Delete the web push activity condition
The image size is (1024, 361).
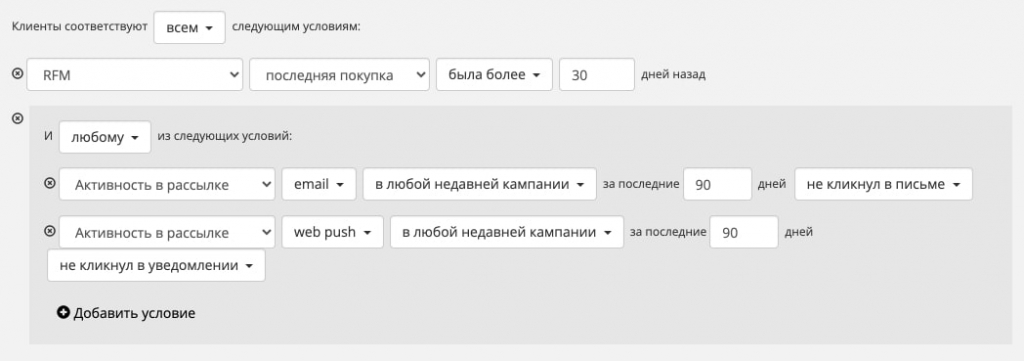coord(49,231)
